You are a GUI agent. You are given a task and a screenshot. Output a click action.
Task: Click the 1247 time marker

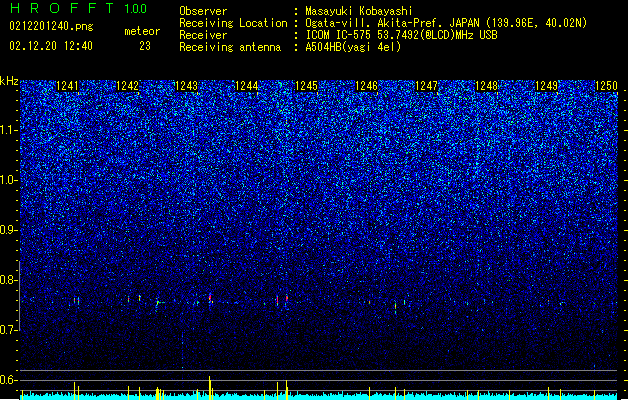pyautogui.click(x=426, y=86)
